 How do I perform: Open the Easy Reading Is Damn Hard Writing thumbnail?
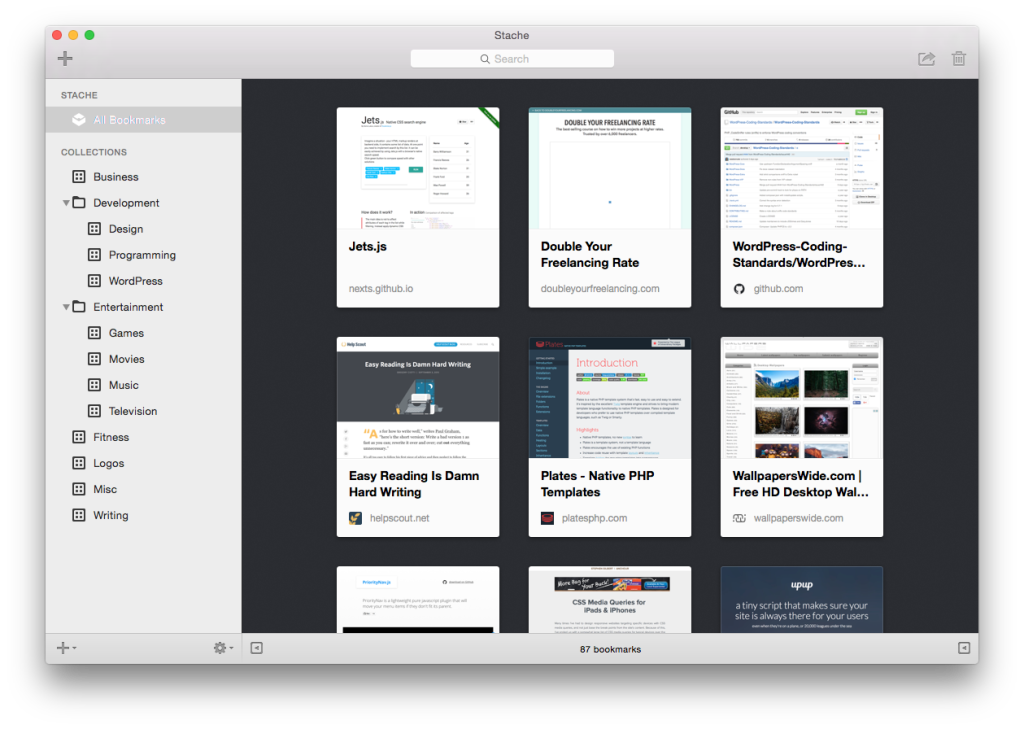point(418,397)
